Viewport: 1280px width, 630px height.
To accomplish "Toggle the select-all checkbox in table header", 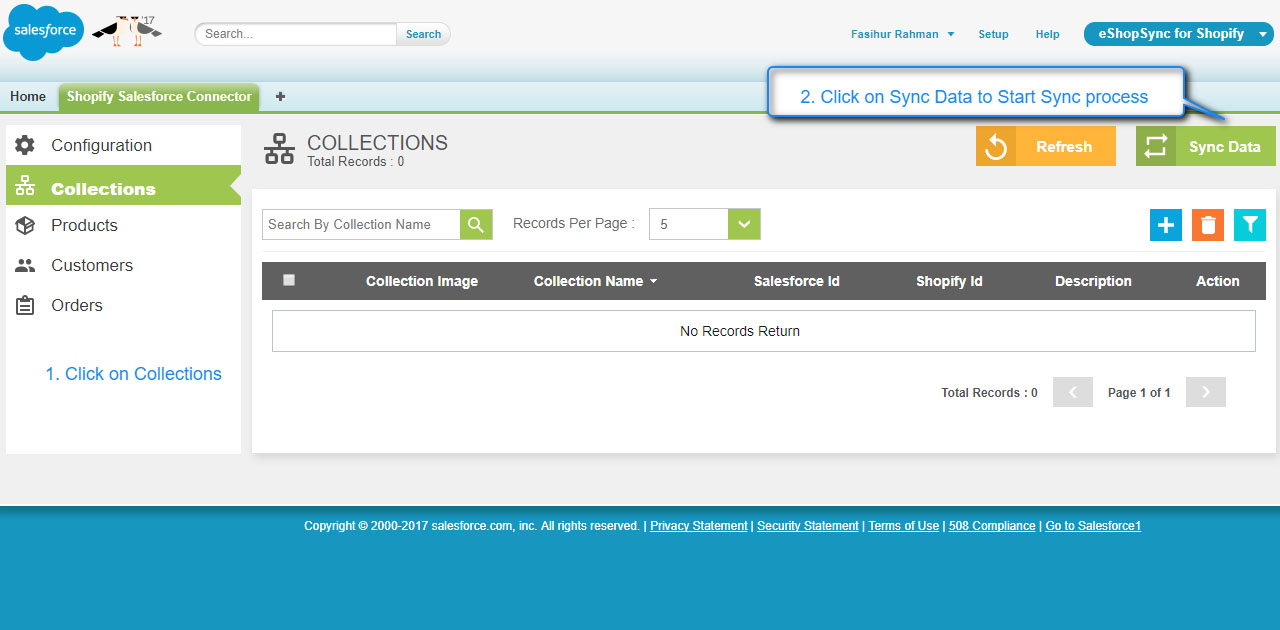I will pos(289,280).
